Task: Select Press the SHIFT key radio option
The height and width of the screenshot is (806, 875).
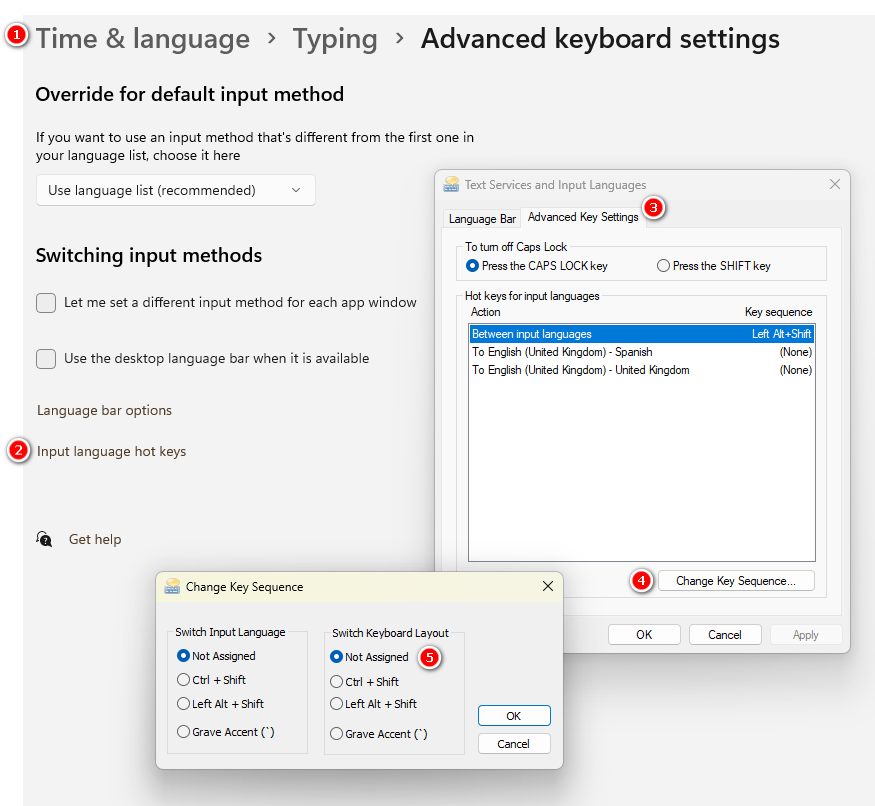Action: [663, 266]
